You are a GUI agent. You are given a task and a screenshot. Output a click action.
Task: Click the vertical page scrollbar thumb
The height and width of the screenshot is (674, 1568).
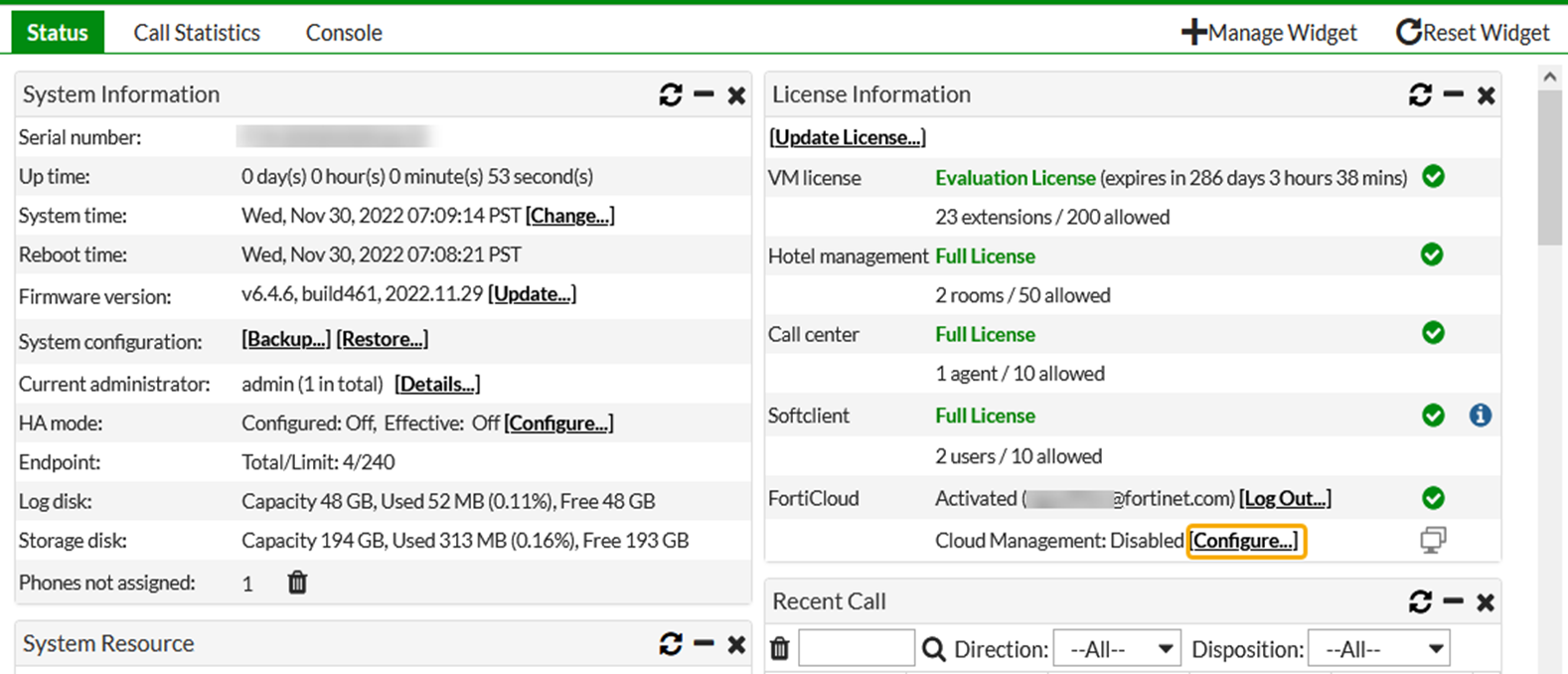[1550, 169]
